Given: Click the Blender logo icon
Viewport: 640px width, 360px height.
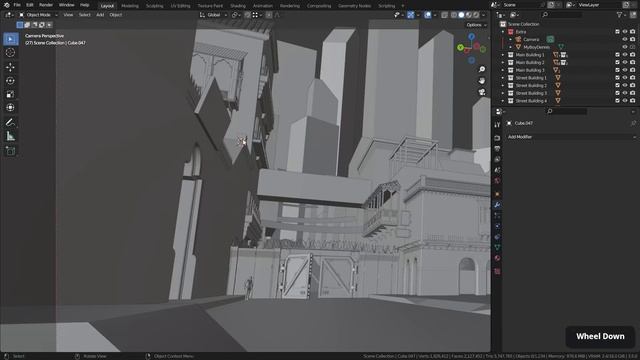Looking at the screenshot, I should 6,5.
